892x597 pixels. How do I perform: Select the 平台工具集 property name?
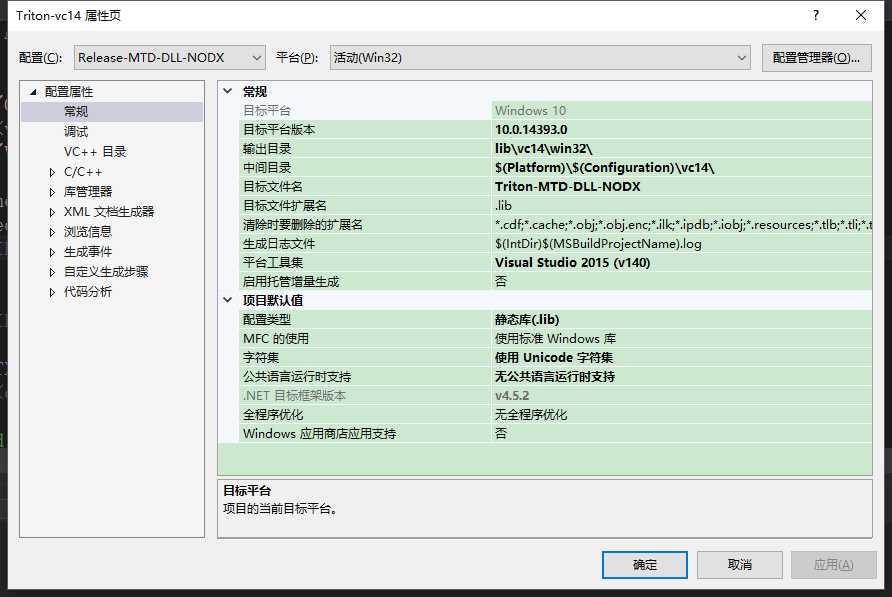272,262
